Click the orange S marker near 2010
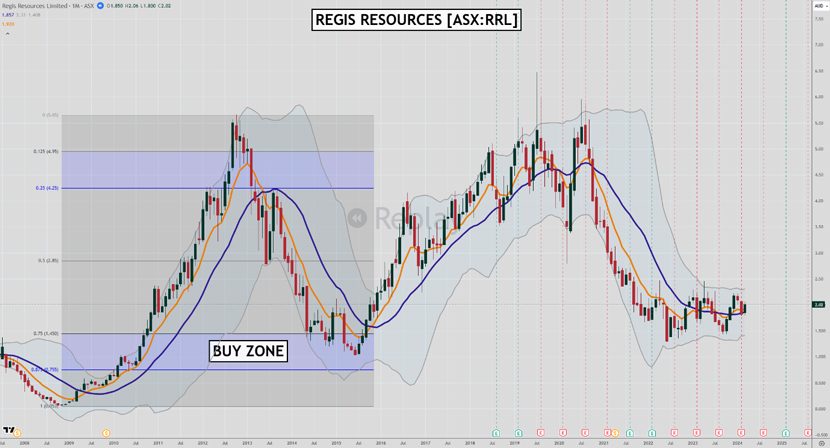The width and height of the screenshot is (830, 448). [106, 433]
